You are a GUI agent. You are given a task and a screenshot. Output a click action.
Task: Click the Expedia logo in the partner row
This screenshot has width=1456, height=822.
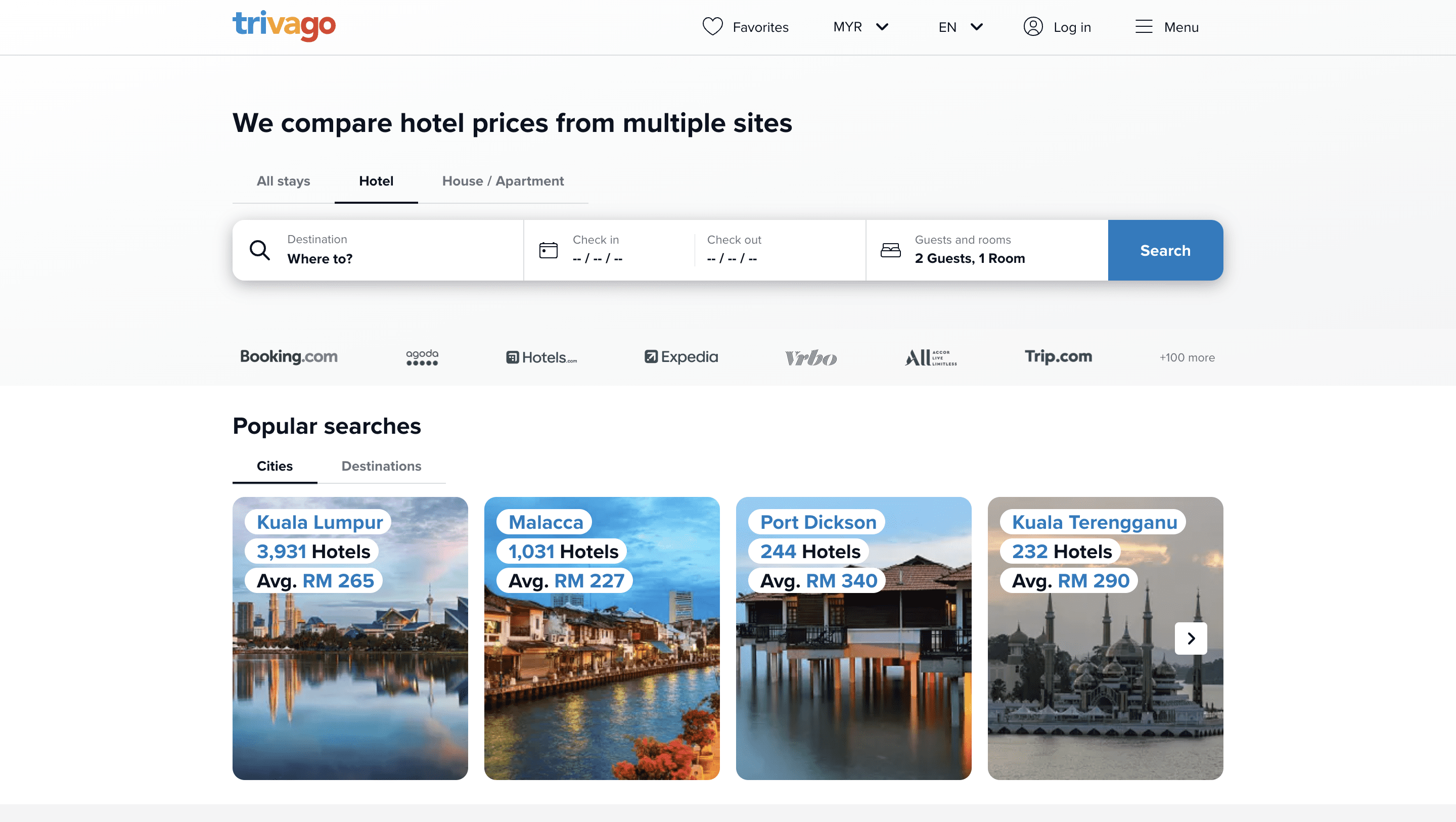pyautogui.click(x=680, y=357)
